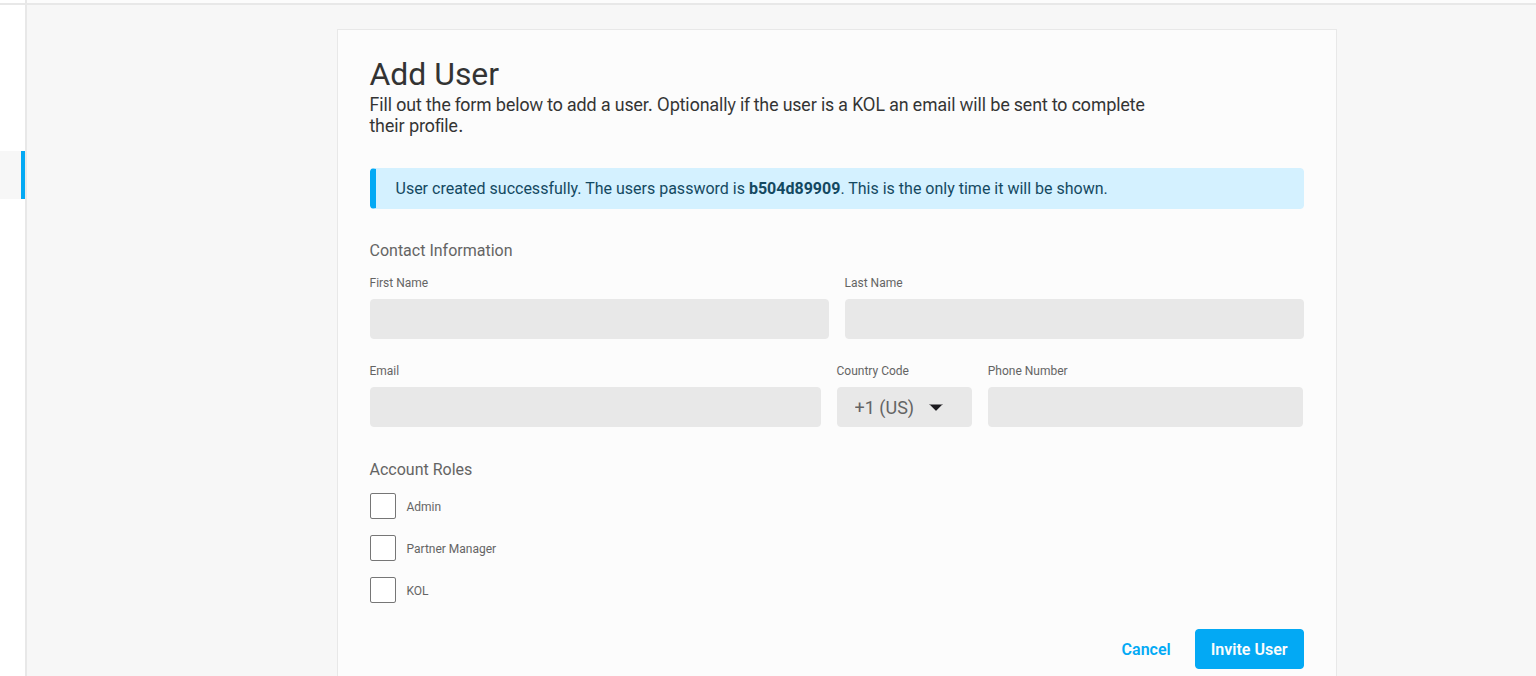Check the Partner Manager role checkbox

(383, 548)
